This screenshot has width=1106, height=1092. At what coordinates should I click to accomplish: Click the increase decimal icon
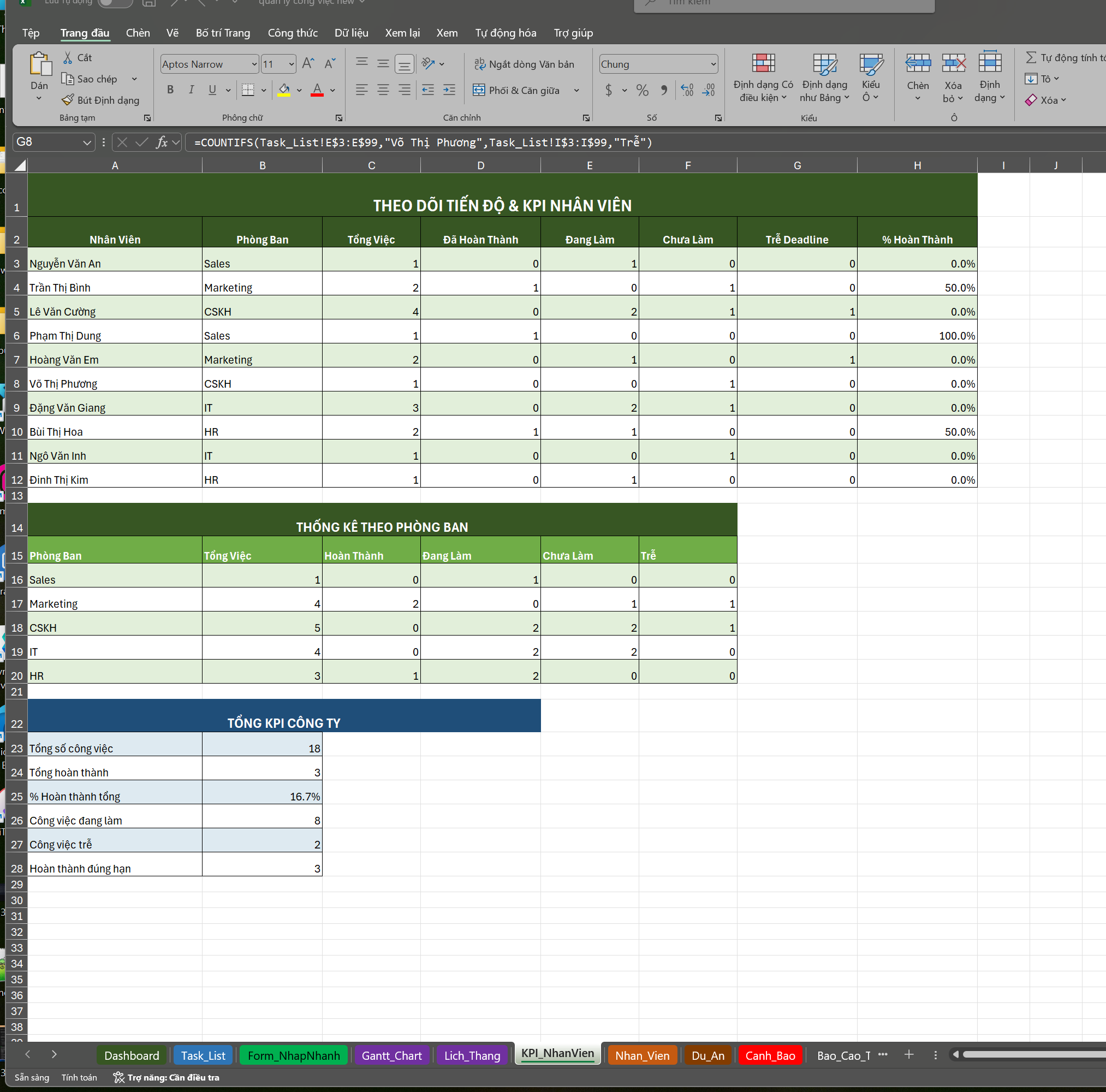pyautogui.click(x=687, y=90)
